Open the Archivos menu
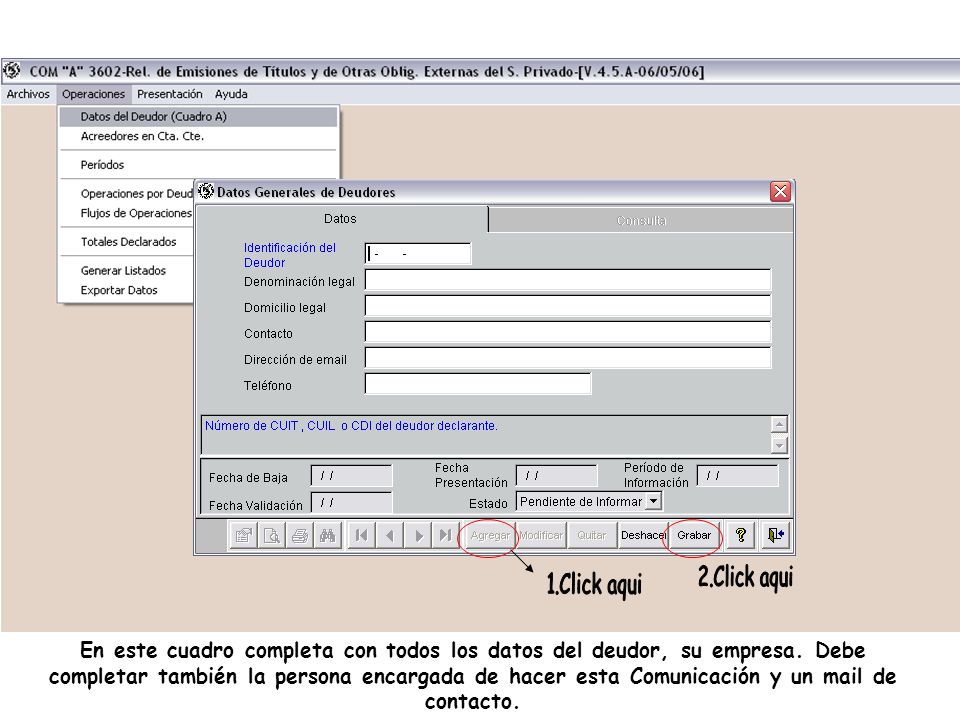 click(x=28, y=94)
